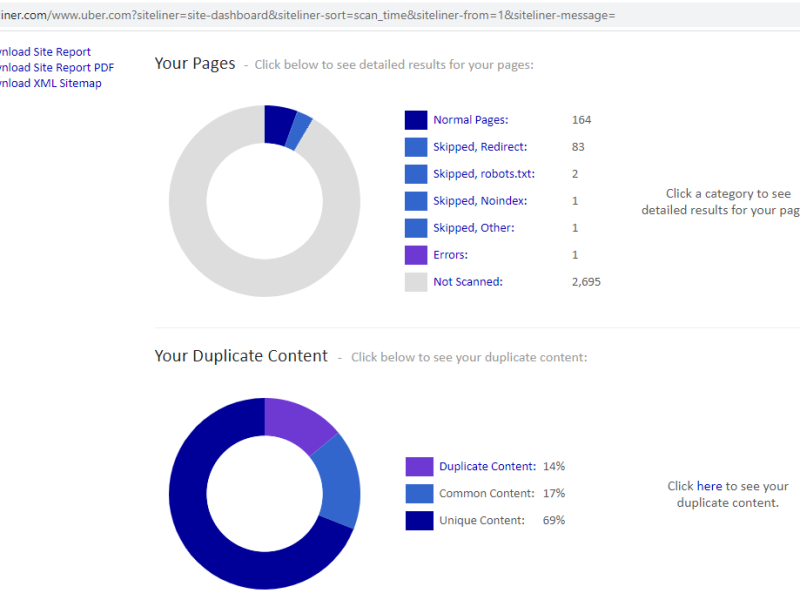Screen dimensions: 800x600
Task: Open the Skipped, Redirect link
Action: [x=479, y=147]
